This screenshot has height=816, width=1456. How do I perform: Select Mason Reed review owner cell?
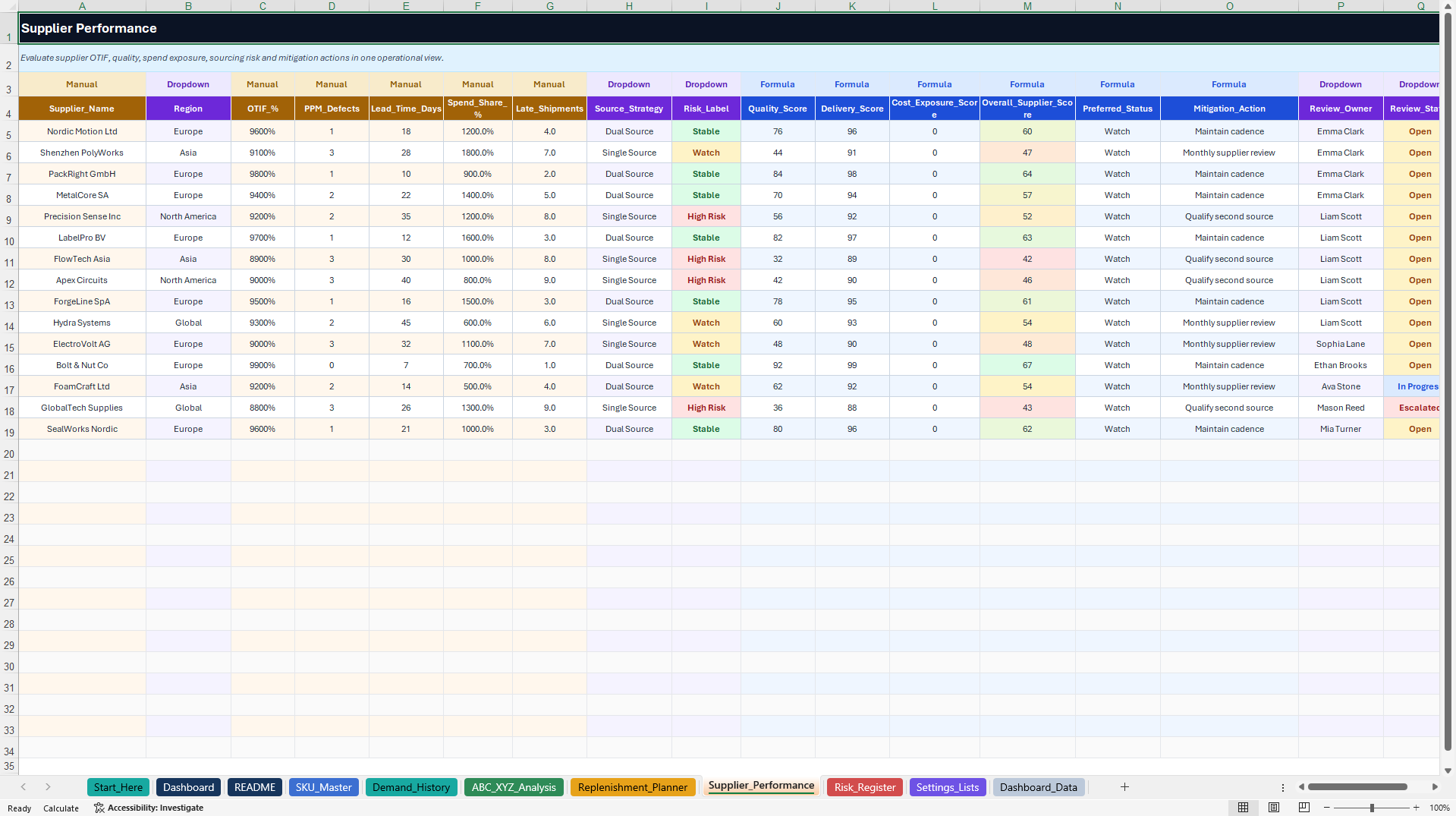1341,408
